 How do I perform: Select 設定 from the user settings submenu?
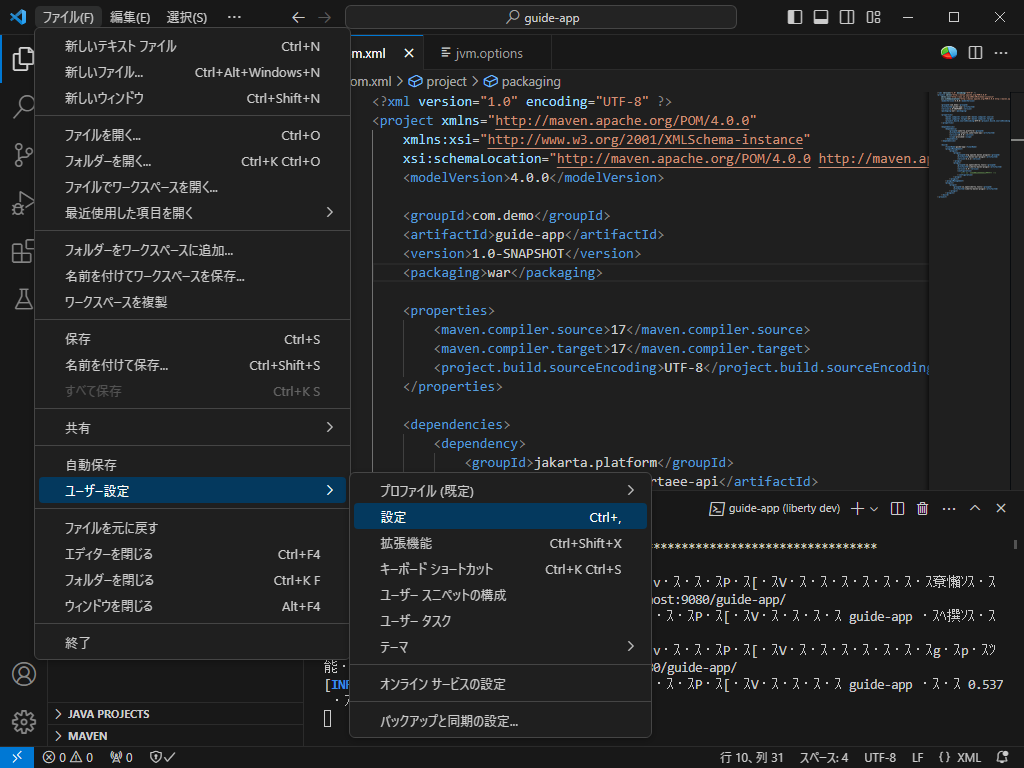coord(450,518)
